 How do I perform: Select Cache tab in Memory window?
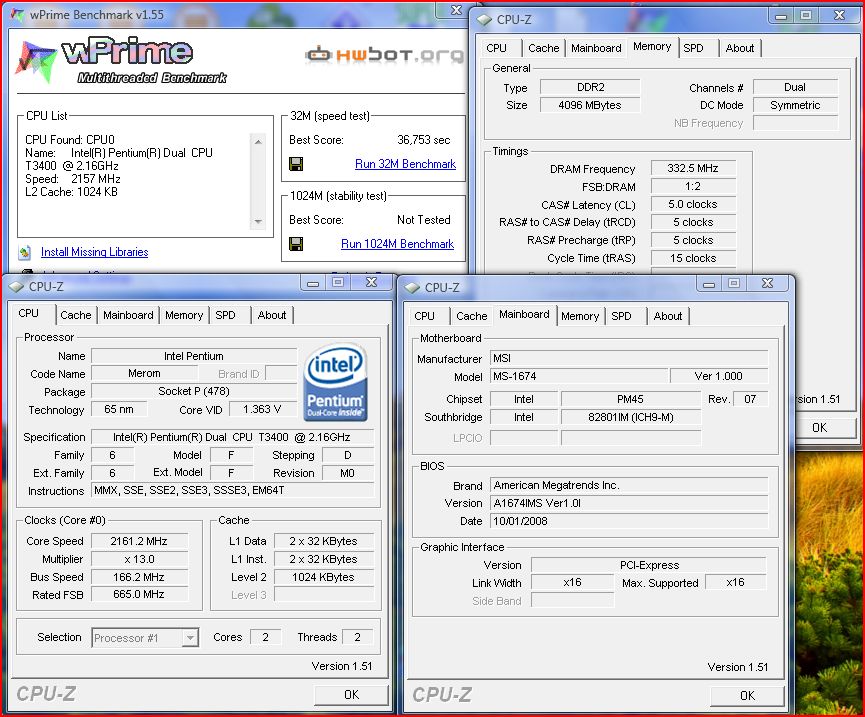(x=543, y=49)
